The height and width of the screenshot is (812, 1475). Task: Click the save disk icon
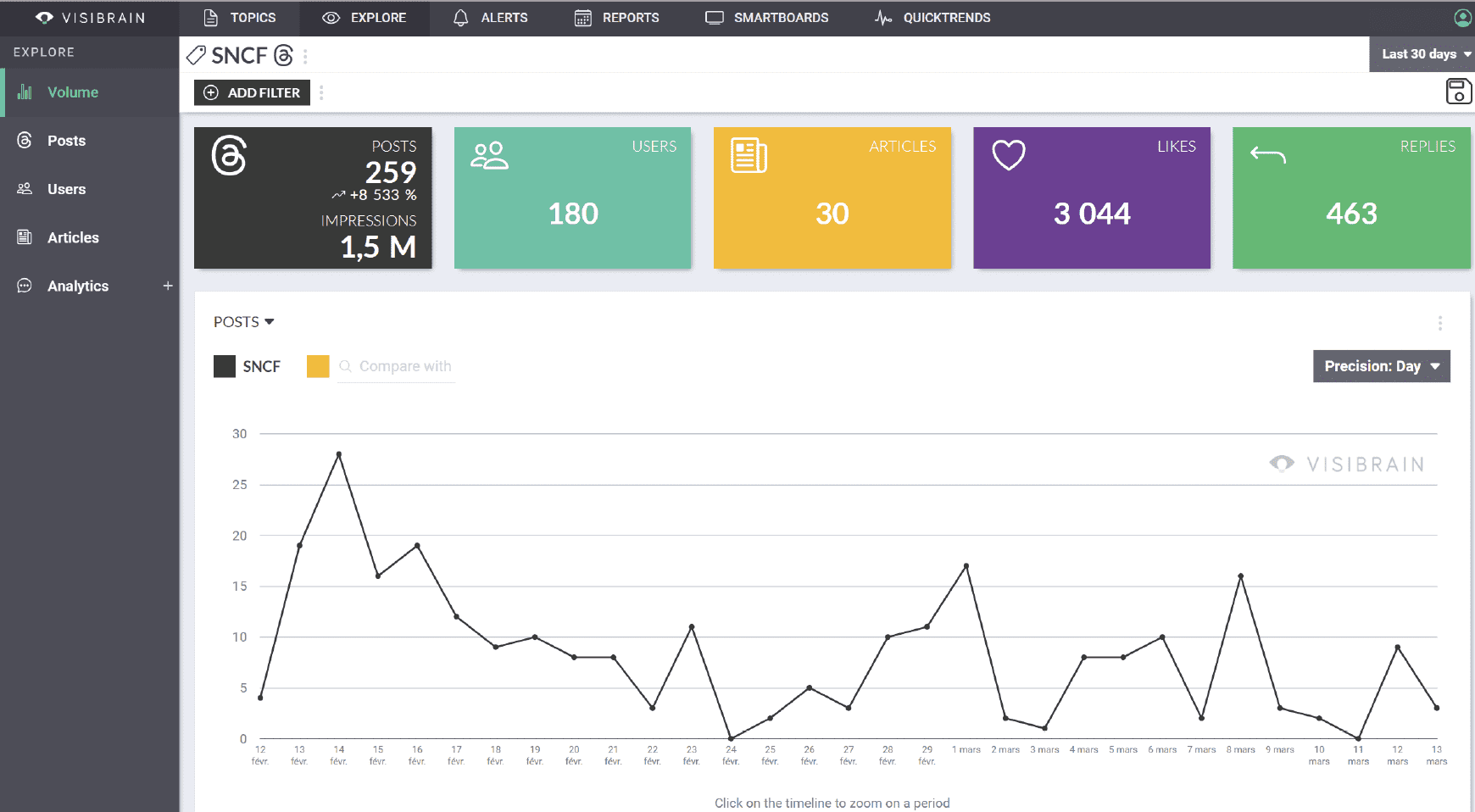coord(1458,92)
